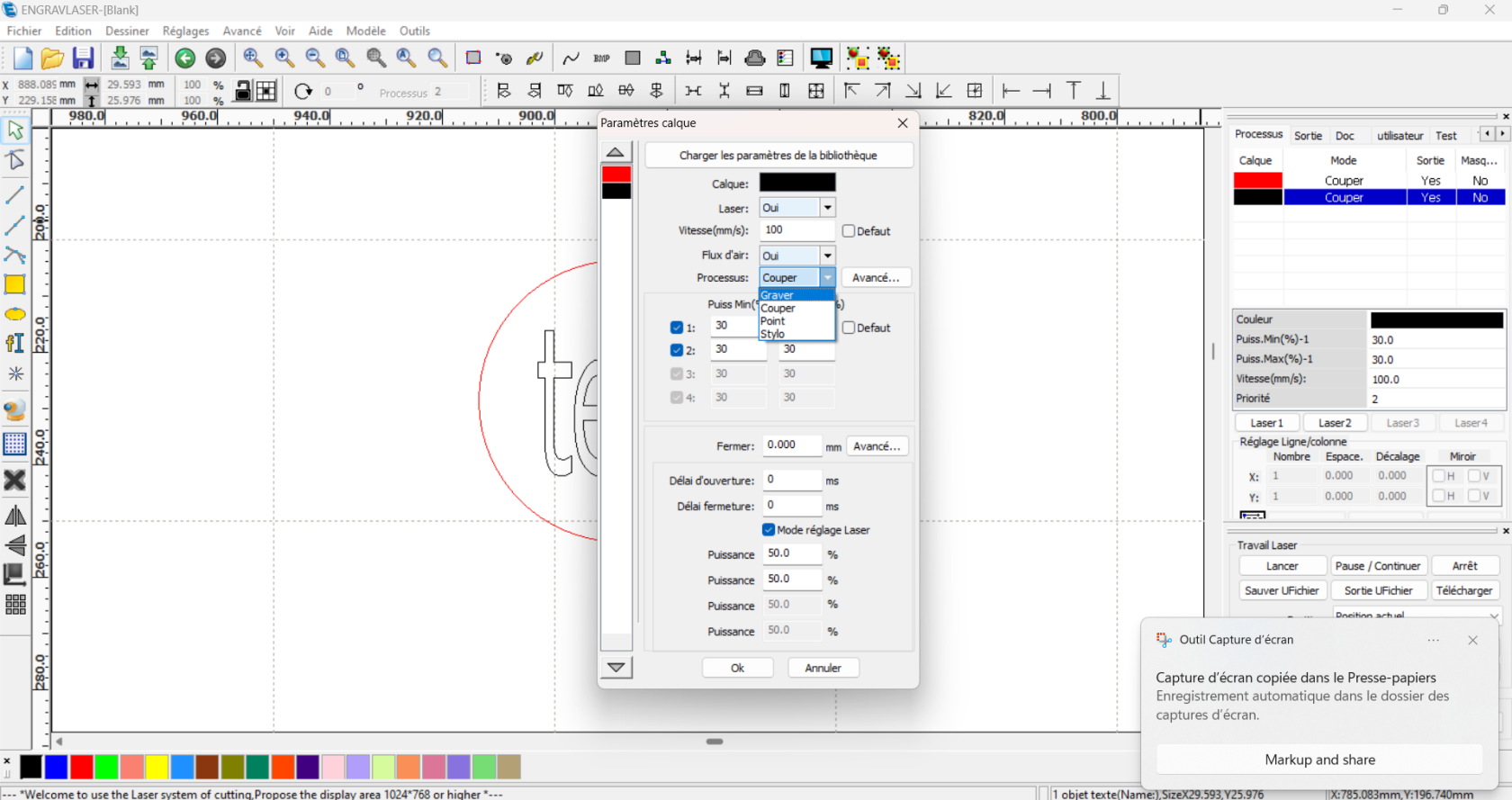Click the Télécharger button
The width and height of the screenshot is (1512, 800).
pyautogui.click(x=1464, y=591)
